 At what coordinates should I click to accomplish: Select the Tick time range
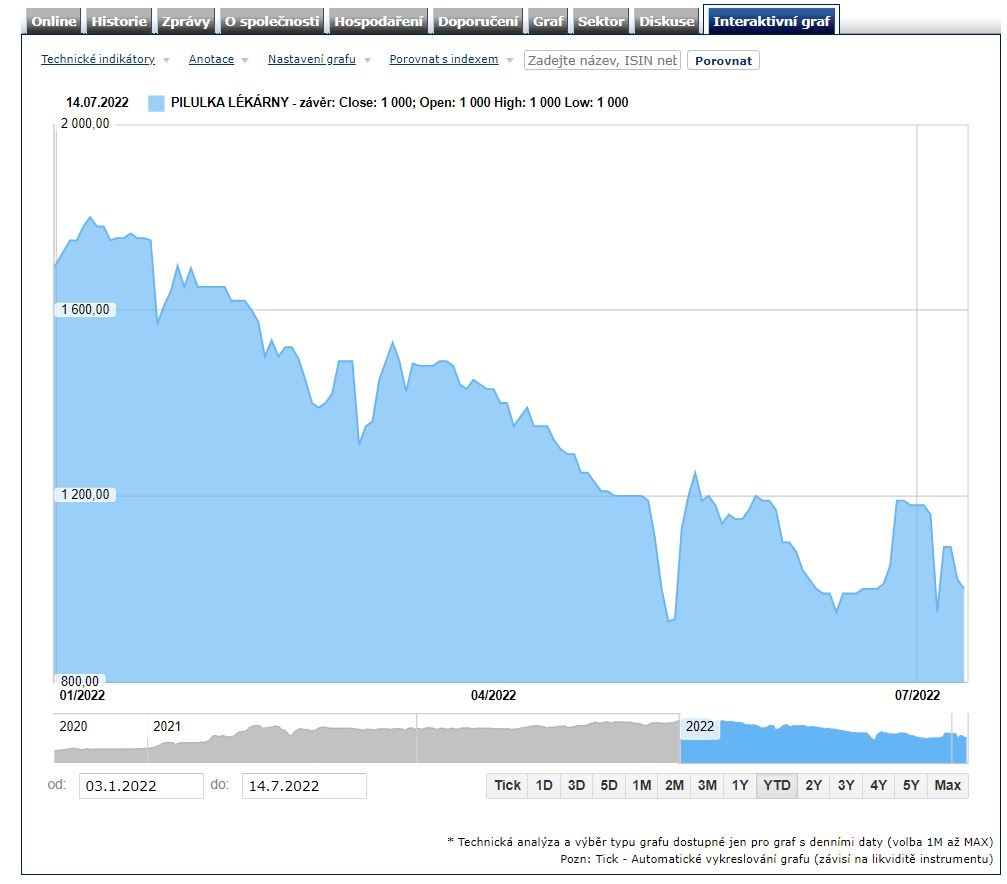click(x=507, y=786)
